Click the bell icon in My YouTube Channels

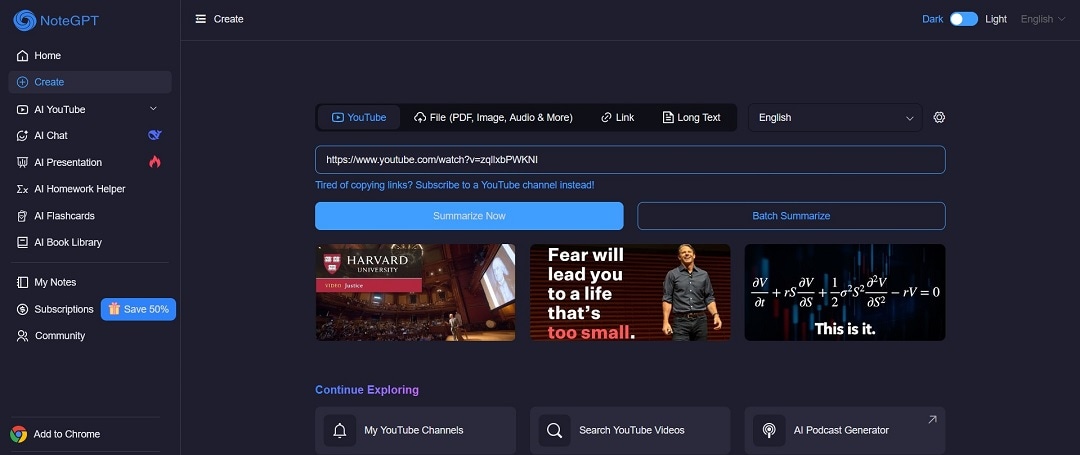click(x=340, y=430)
